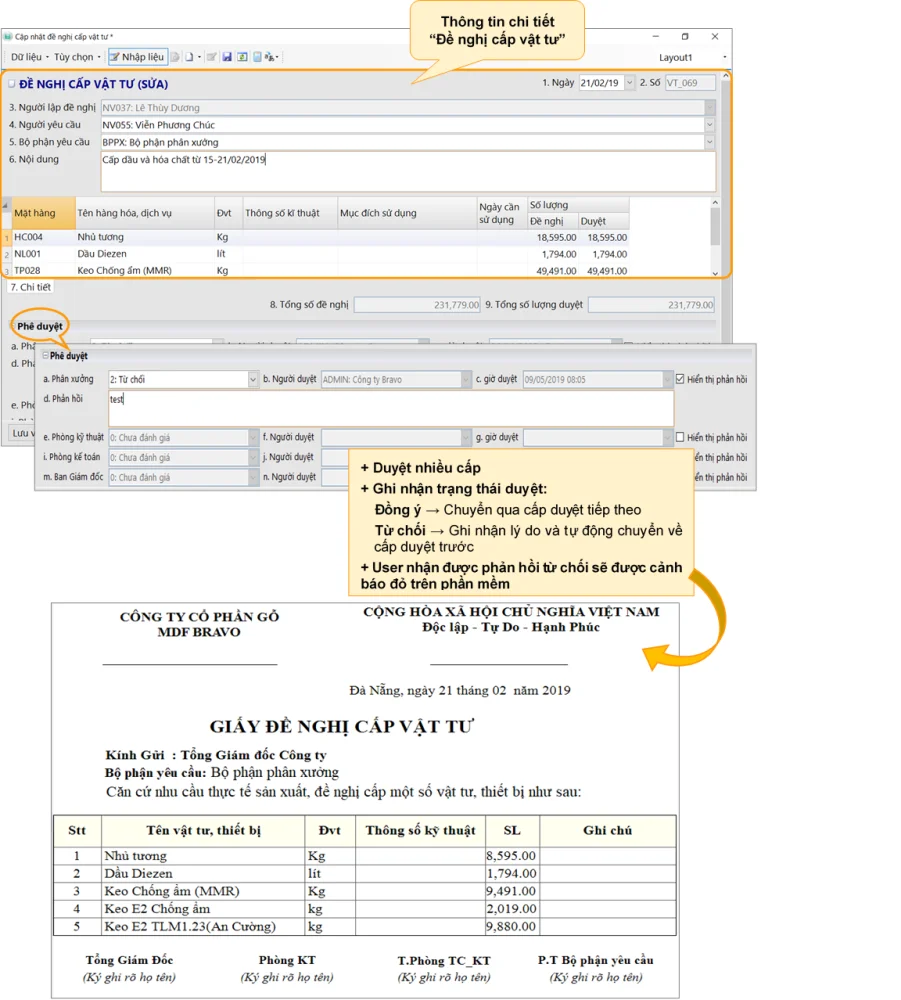901x1000 pixels.
Task: Open the Người yêu cầu dropdown list
Action: (x=710, y=125)
